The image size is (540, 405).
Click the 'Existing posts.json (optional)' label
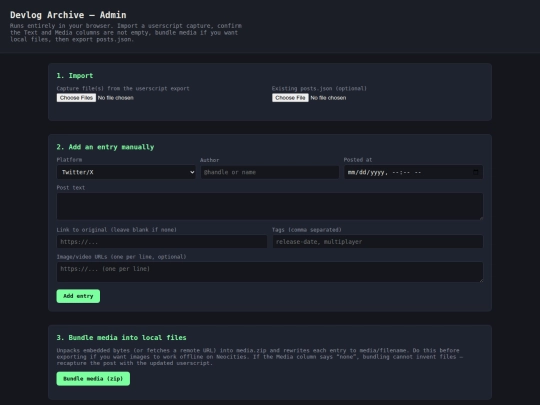[x=319, y=89]
